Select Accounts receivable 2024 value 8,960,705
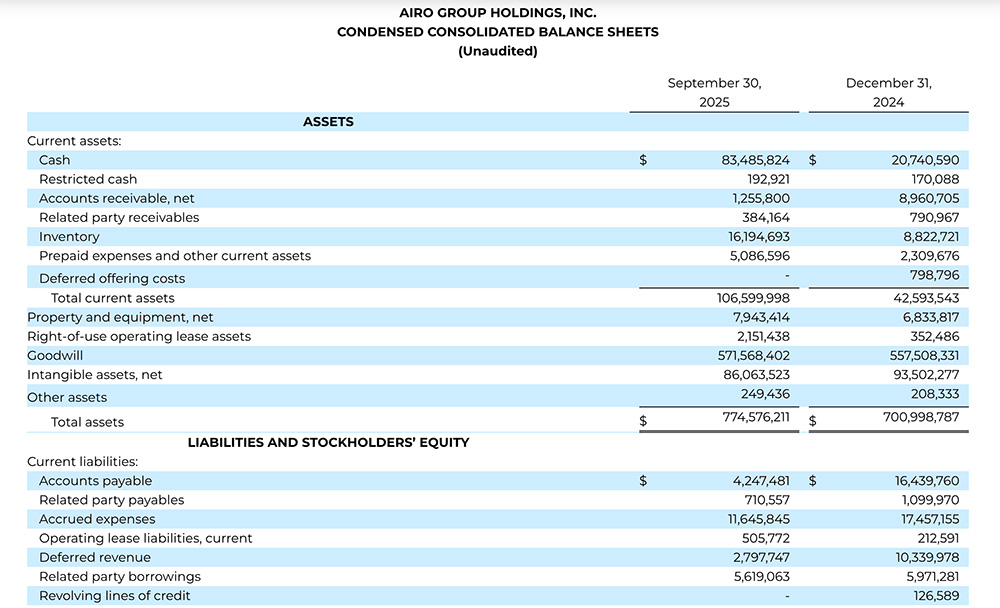This screenshot has height=608, width=1000. point(924,198)
